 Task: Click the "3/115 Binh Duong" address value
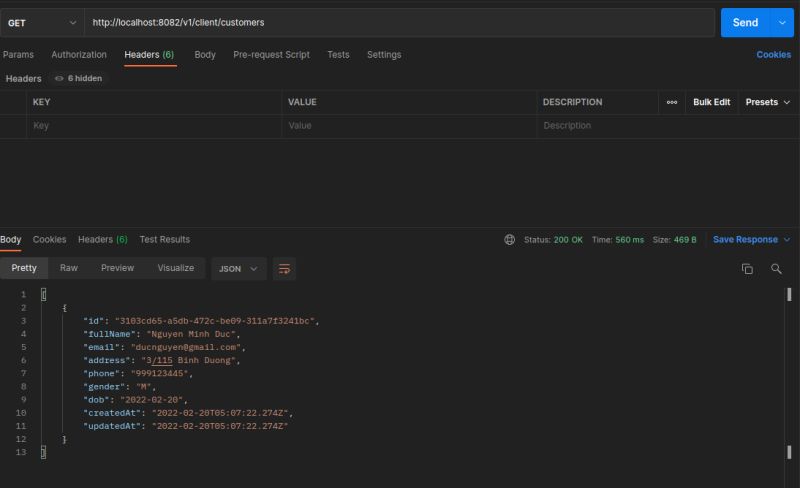188,360
